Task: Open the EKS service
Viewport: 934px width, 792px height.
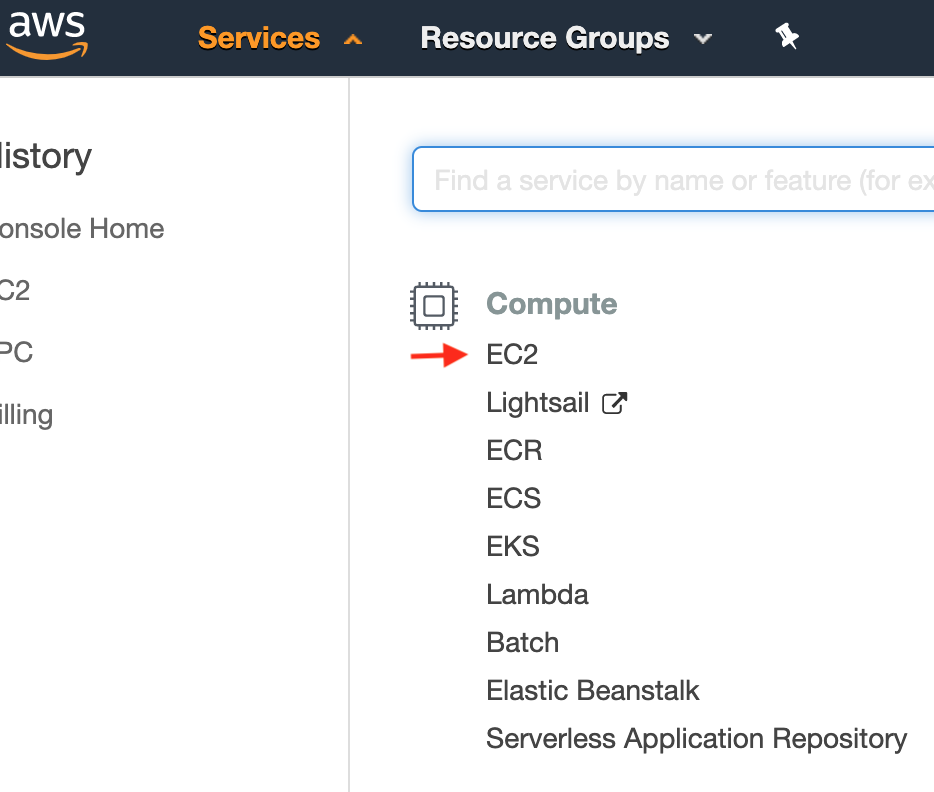Action: click(513, 547)
